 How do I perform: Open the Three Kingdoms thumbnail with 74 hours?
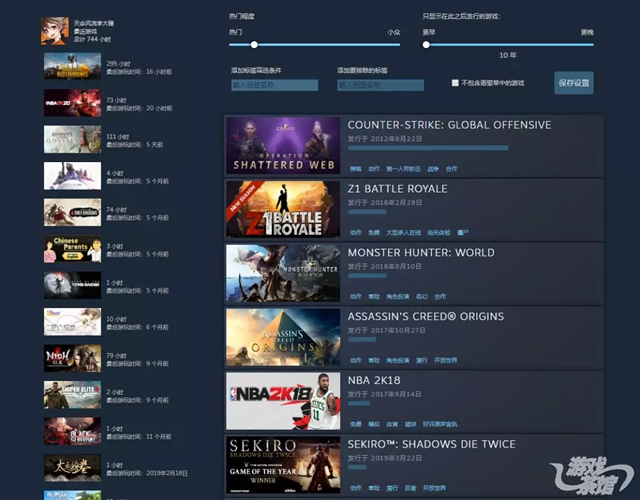pyautogui.click(x=72, y=212)
